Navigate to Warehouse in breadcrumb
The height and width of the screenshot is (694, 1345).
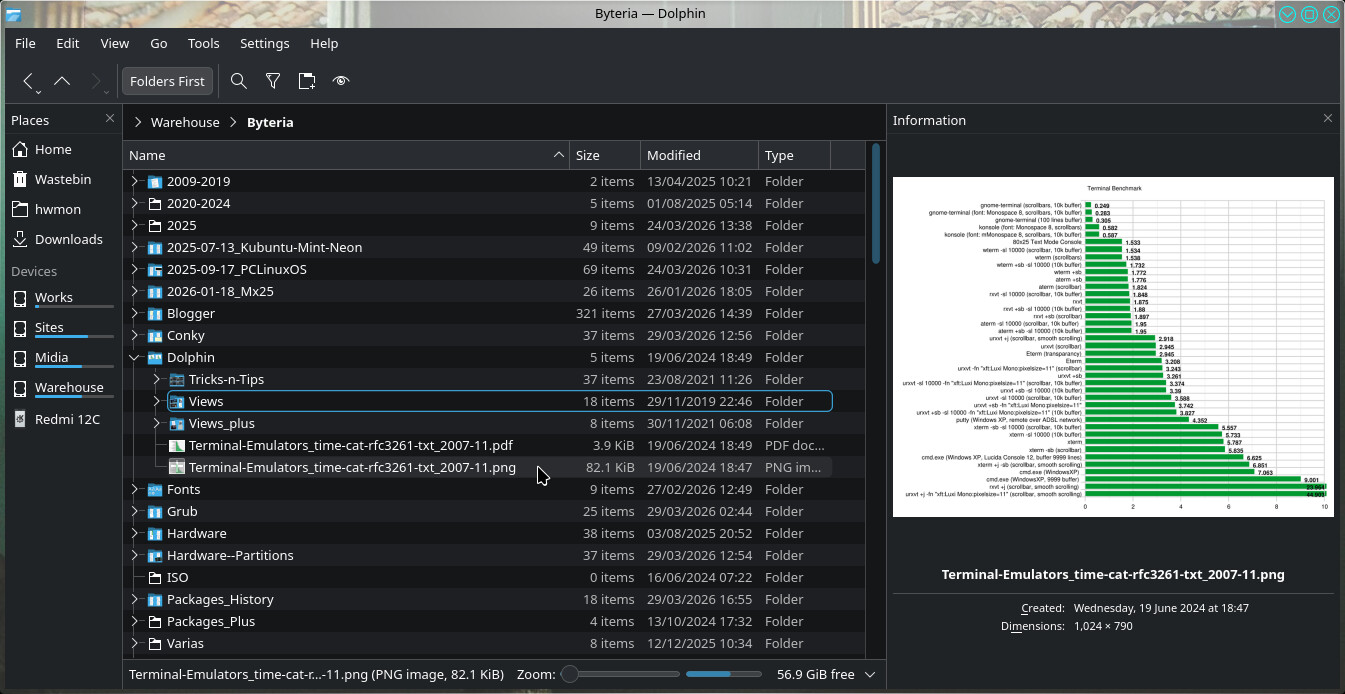(184, 122)
